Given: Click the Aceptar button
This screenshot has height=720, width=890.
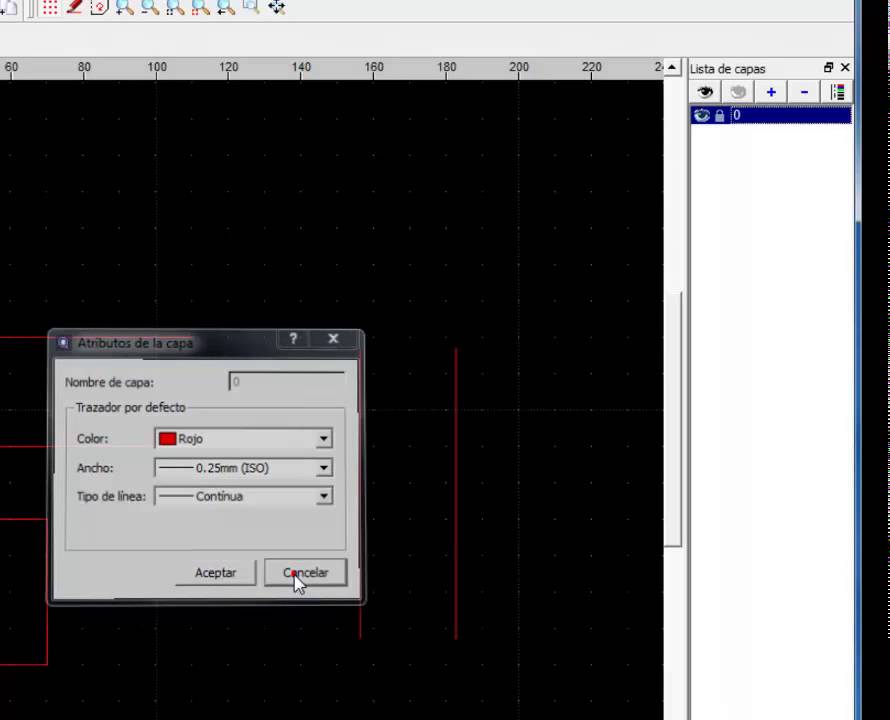Looking at the screenshot, I should [x=215, y=572].
